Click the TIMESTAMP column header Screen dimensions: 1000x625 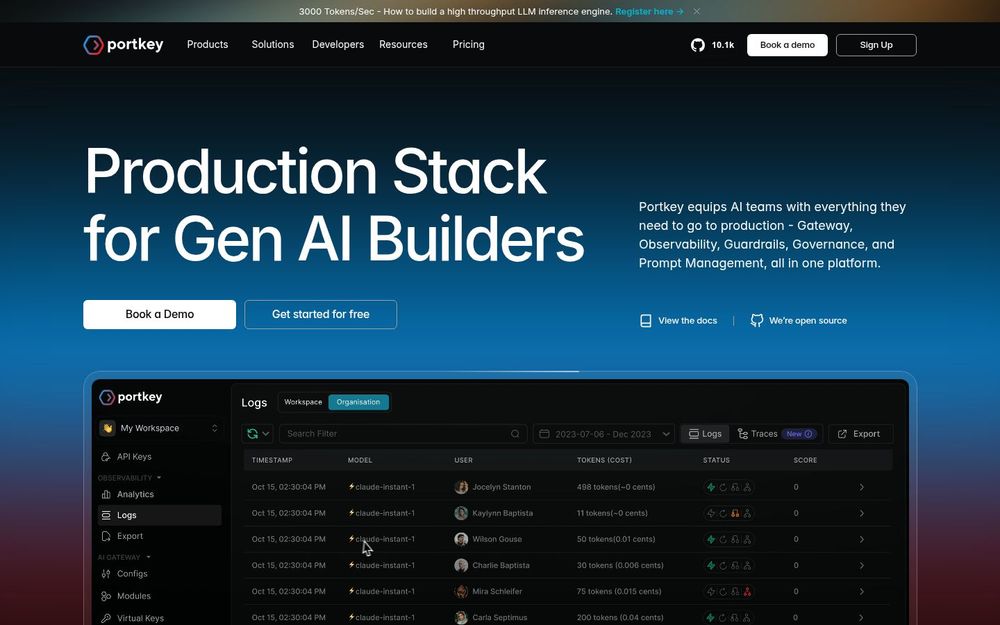pos(272,460)
